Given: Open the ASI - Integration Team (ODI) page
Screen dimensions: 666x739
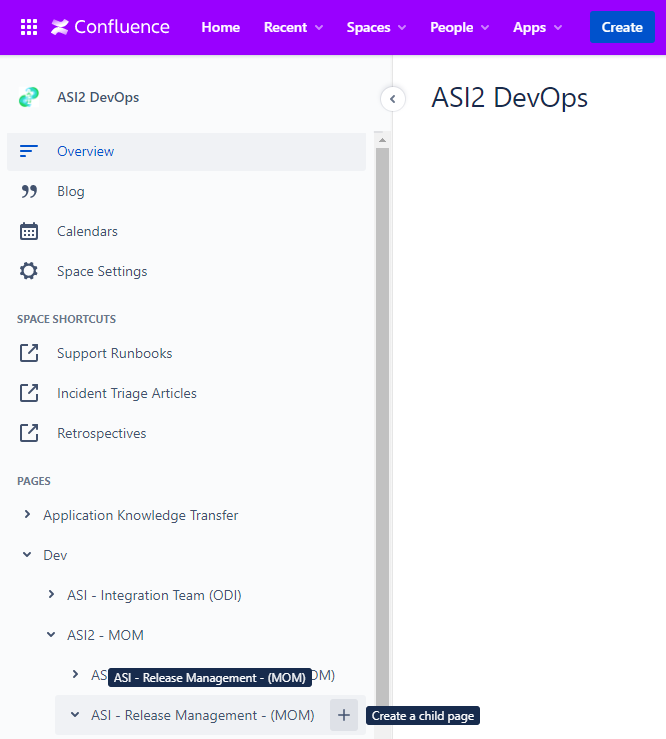Looking at the screenshot, I should [154, 595].
